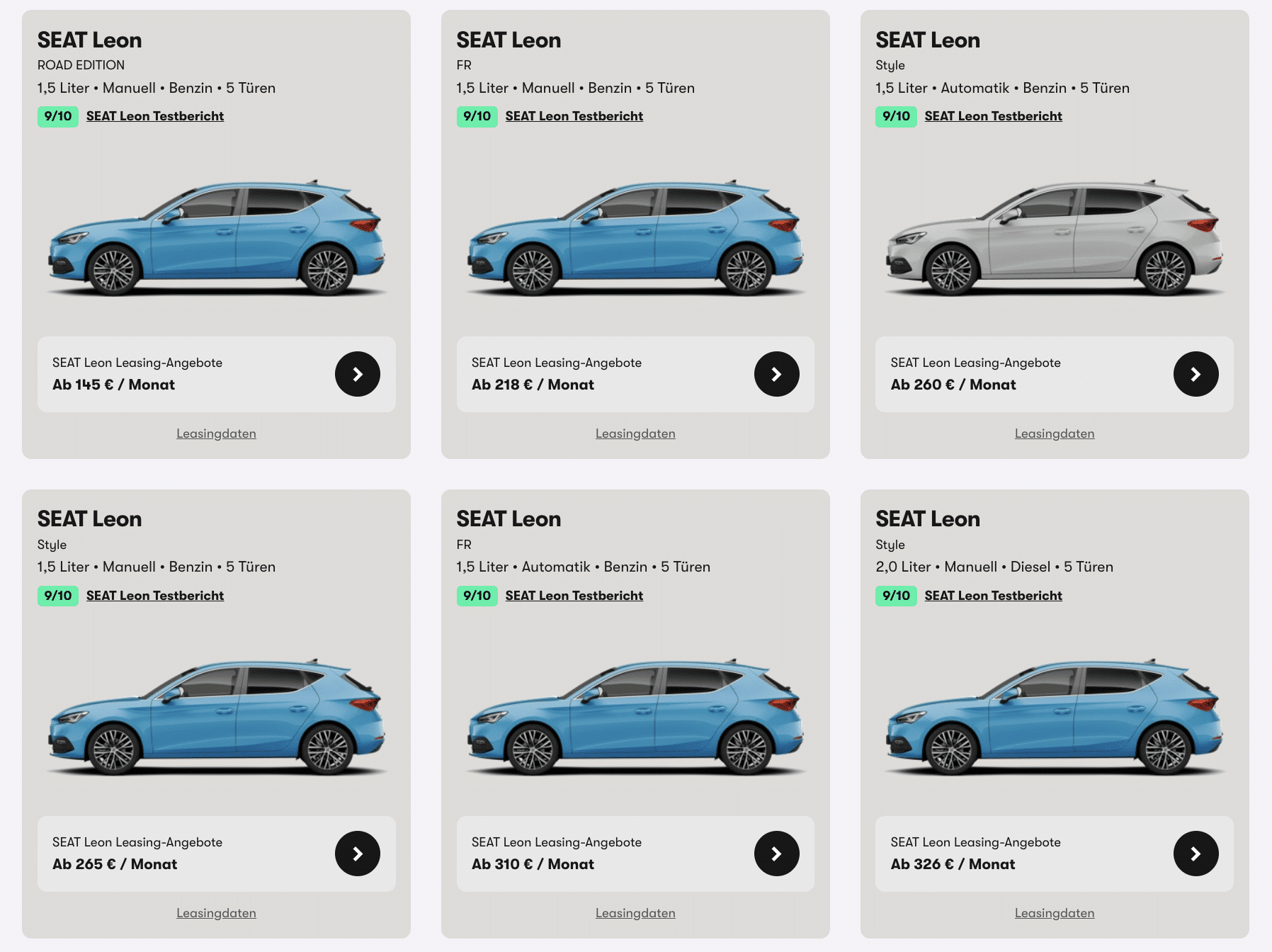The height and width of the screenshot is (952, 1272).
Task: Show Leasingdaten for the 326 € Diesel offer
Action: (x=1054, y=913)
